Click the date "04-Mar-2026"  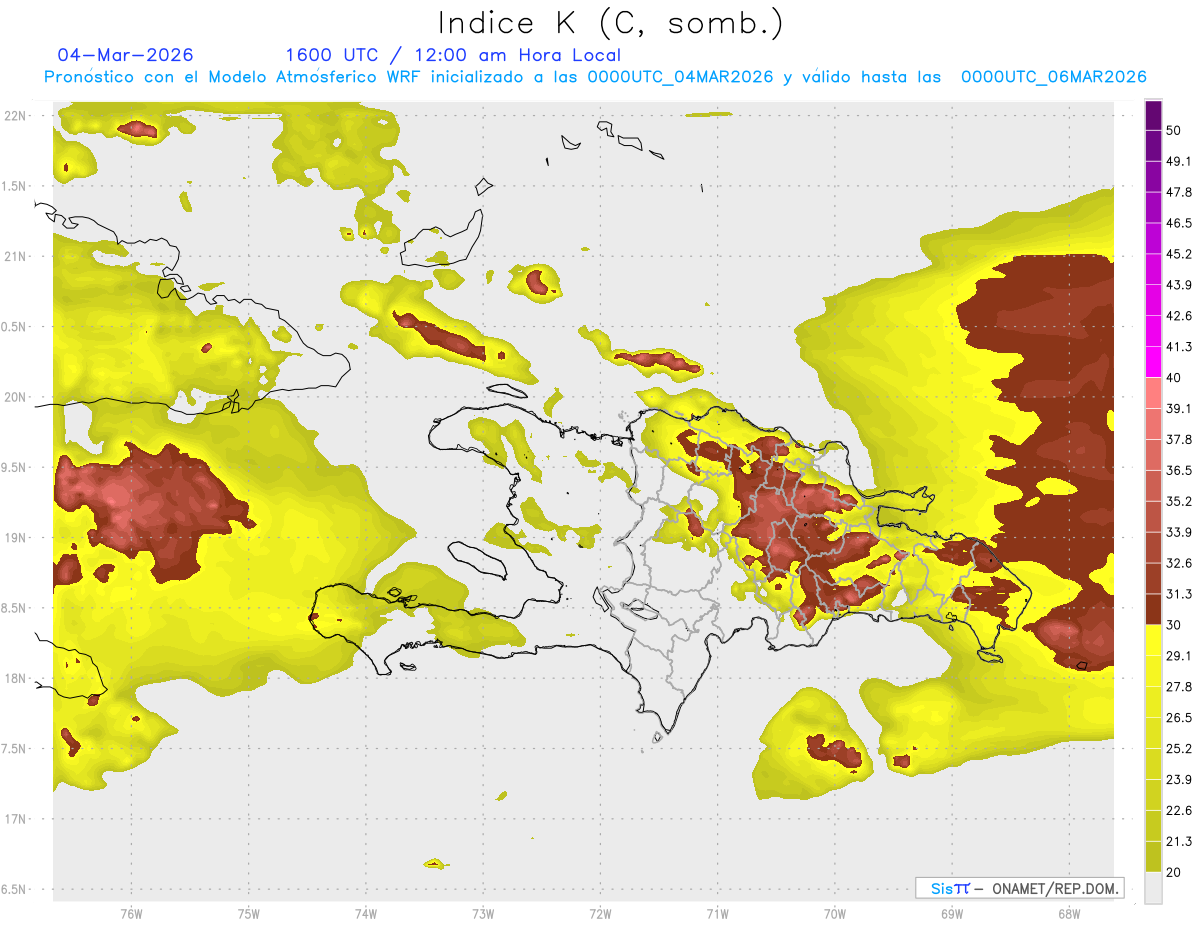(x=126, y=55)
